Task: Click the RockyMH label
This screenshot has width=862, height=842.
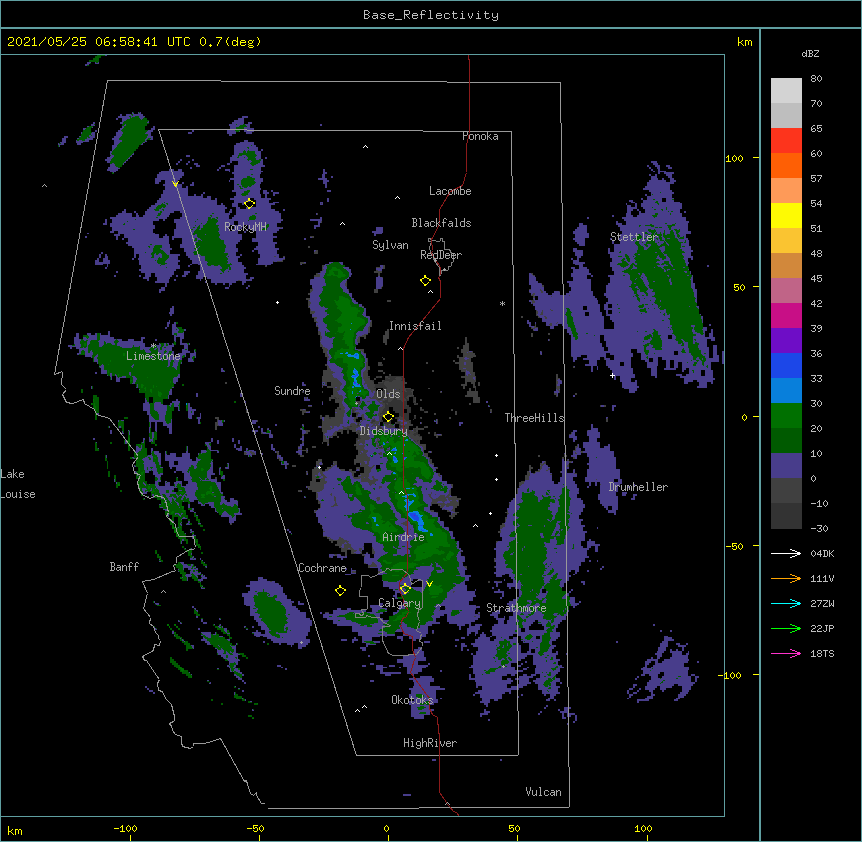Action: (245, 227)
